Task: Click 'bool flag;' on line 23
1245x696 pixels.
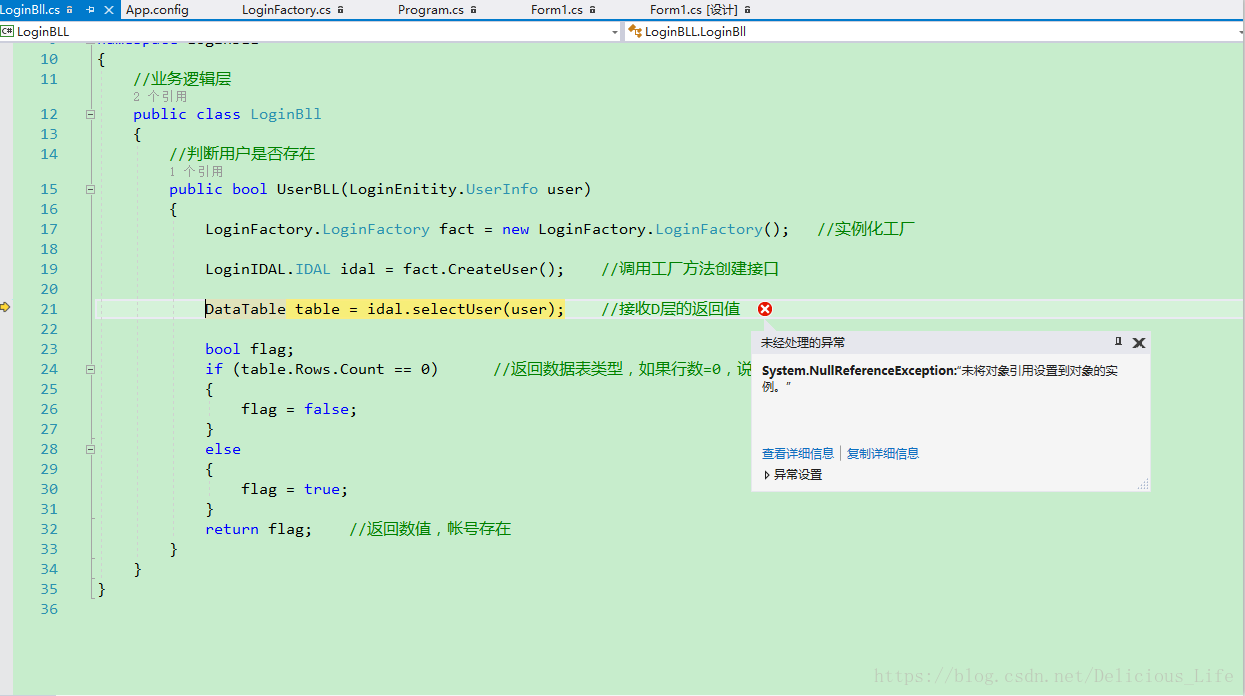Action: pyautogui.click(x=250, y=349)
